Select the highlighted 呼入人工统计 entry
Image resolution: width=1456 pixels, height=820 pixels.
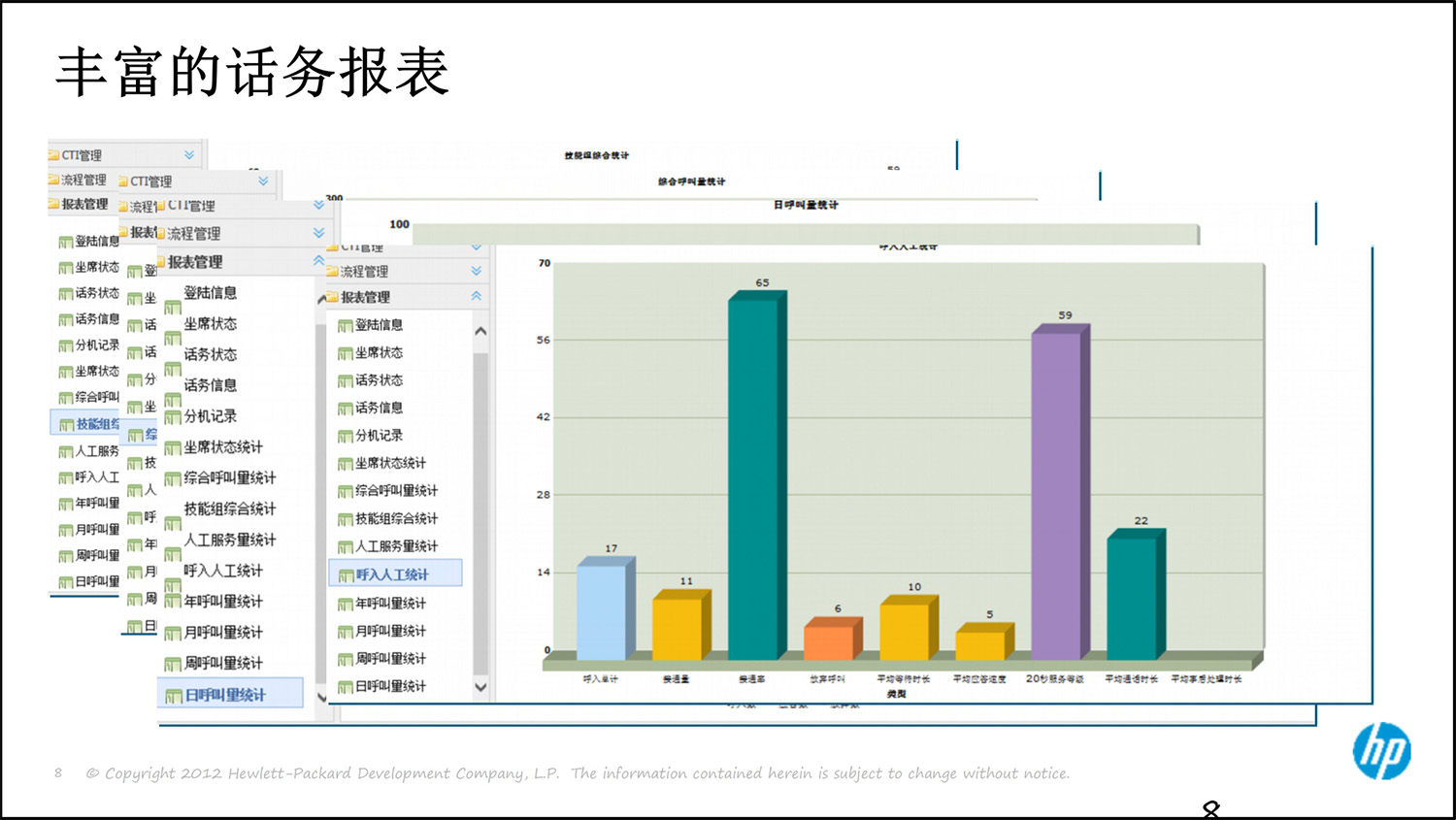pos(398,574)
